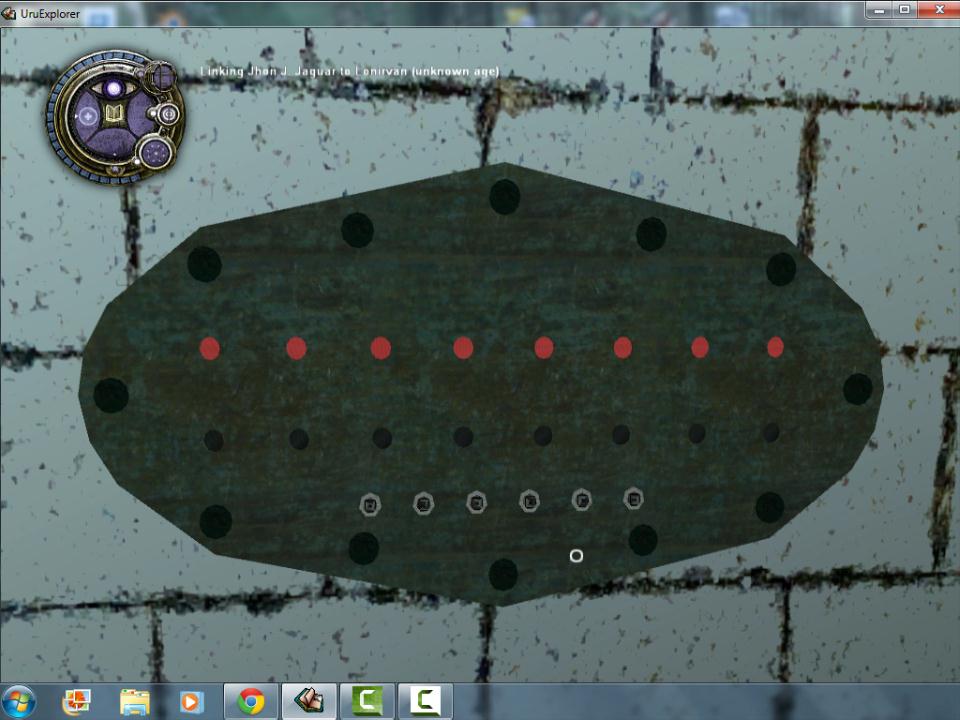Click the eye icon on the KI dial

[x=114, y=89]
